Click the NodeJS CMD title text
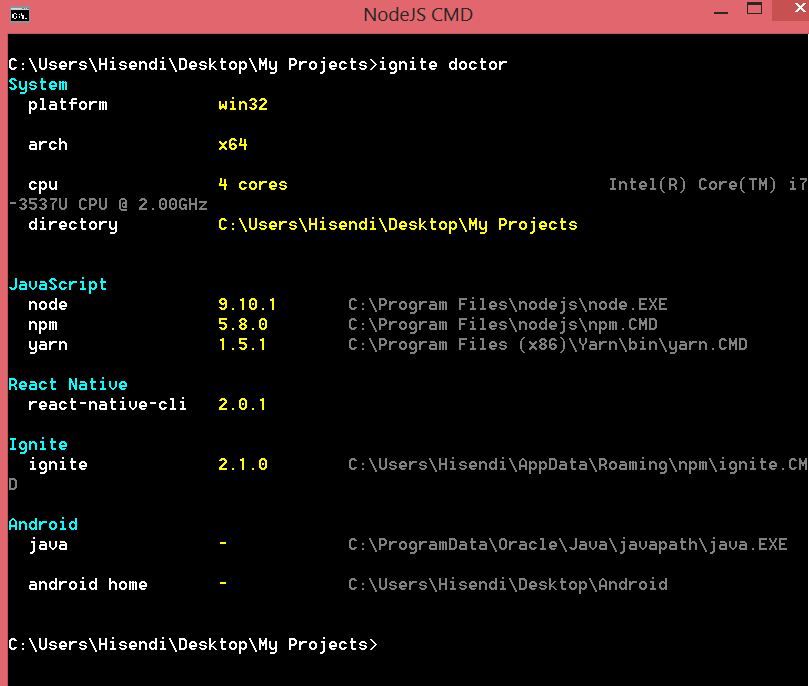 418,15
